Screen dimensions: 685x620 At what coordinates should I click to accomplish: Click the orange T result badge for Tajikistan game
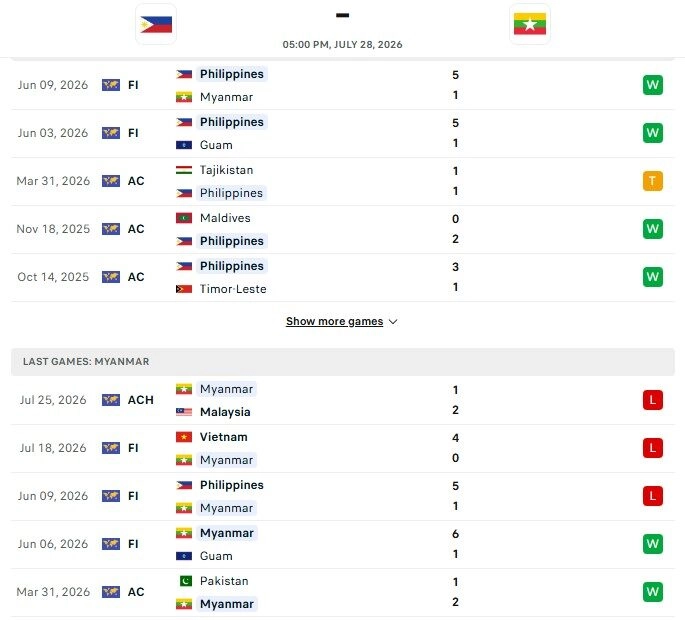(x=653, y=181)
